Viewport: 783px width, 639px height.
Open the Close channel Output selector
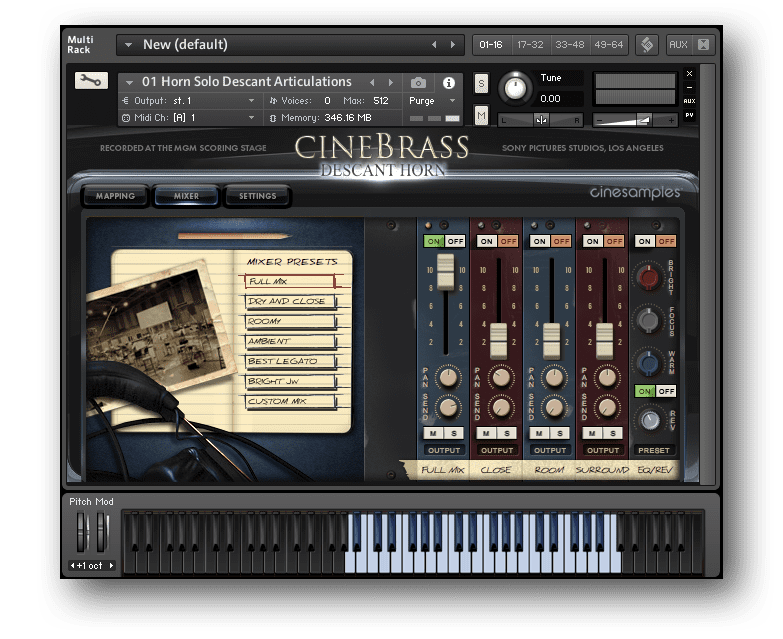click(497, 450)
